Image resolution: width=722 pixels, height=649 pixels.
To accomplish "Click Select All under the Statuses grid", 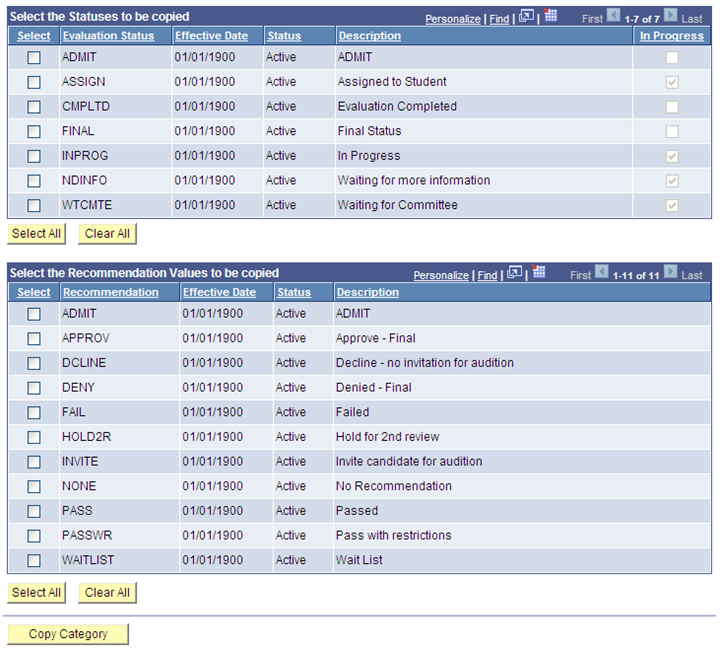I will [36, 234].
